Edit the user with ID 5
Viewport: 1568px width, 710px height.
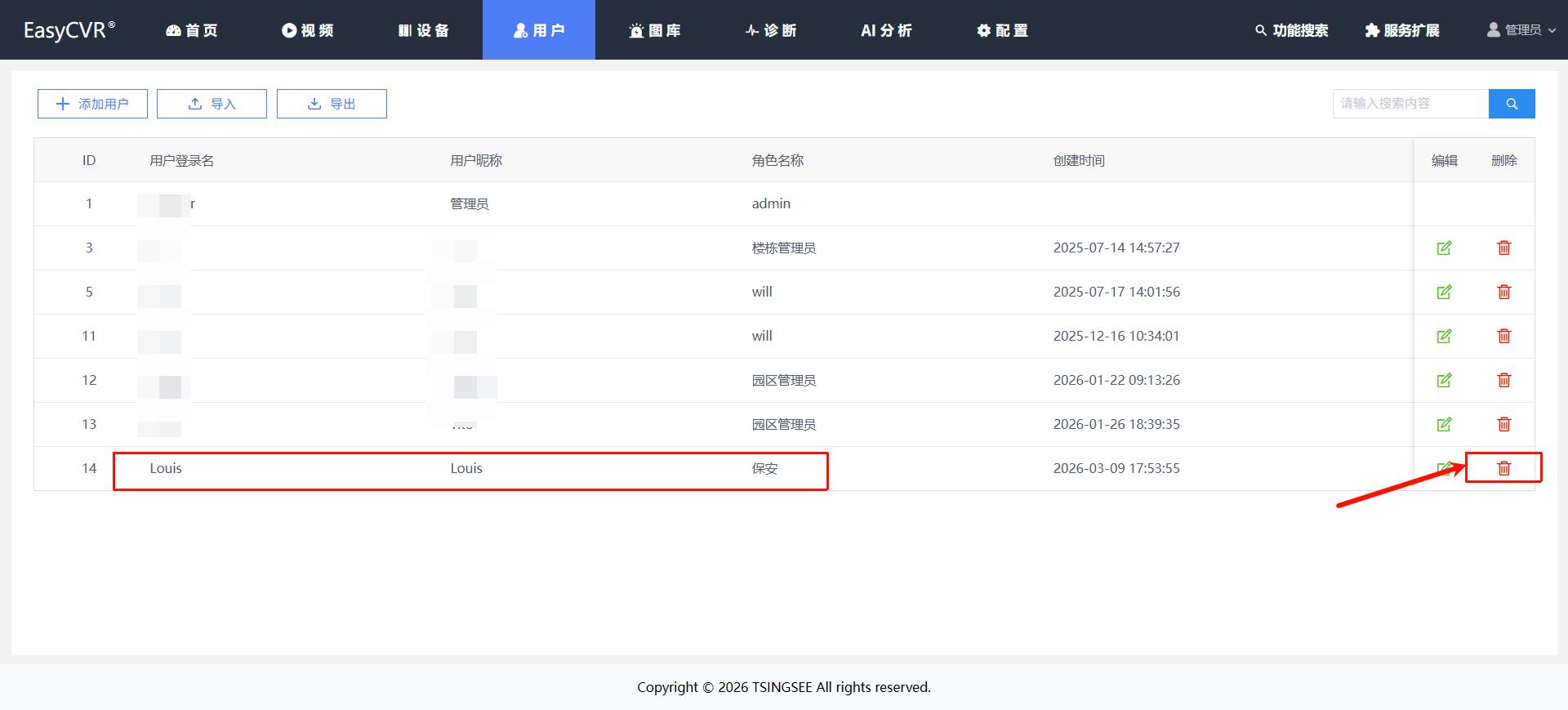coord(1444,292)
